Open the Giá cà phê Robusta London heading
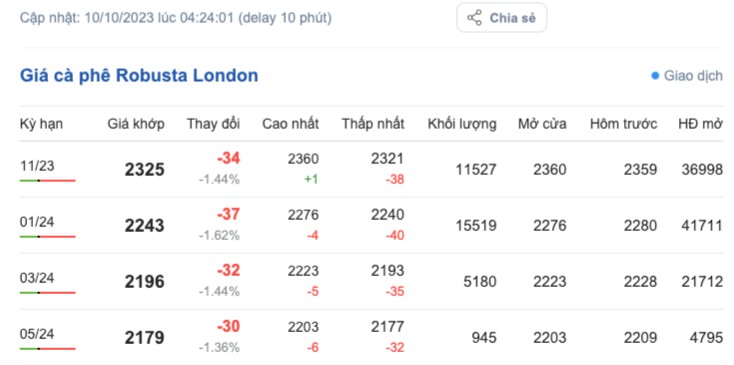The image size is (734, 365). 139,75
